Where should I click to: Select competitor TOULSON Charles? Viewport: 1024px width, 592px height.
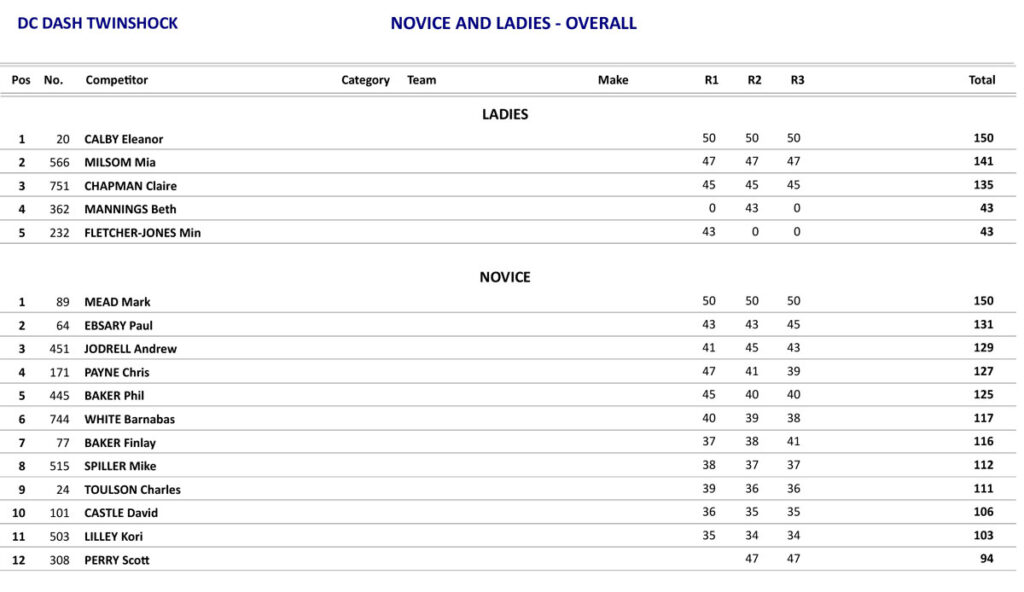[x=132, y=489]
